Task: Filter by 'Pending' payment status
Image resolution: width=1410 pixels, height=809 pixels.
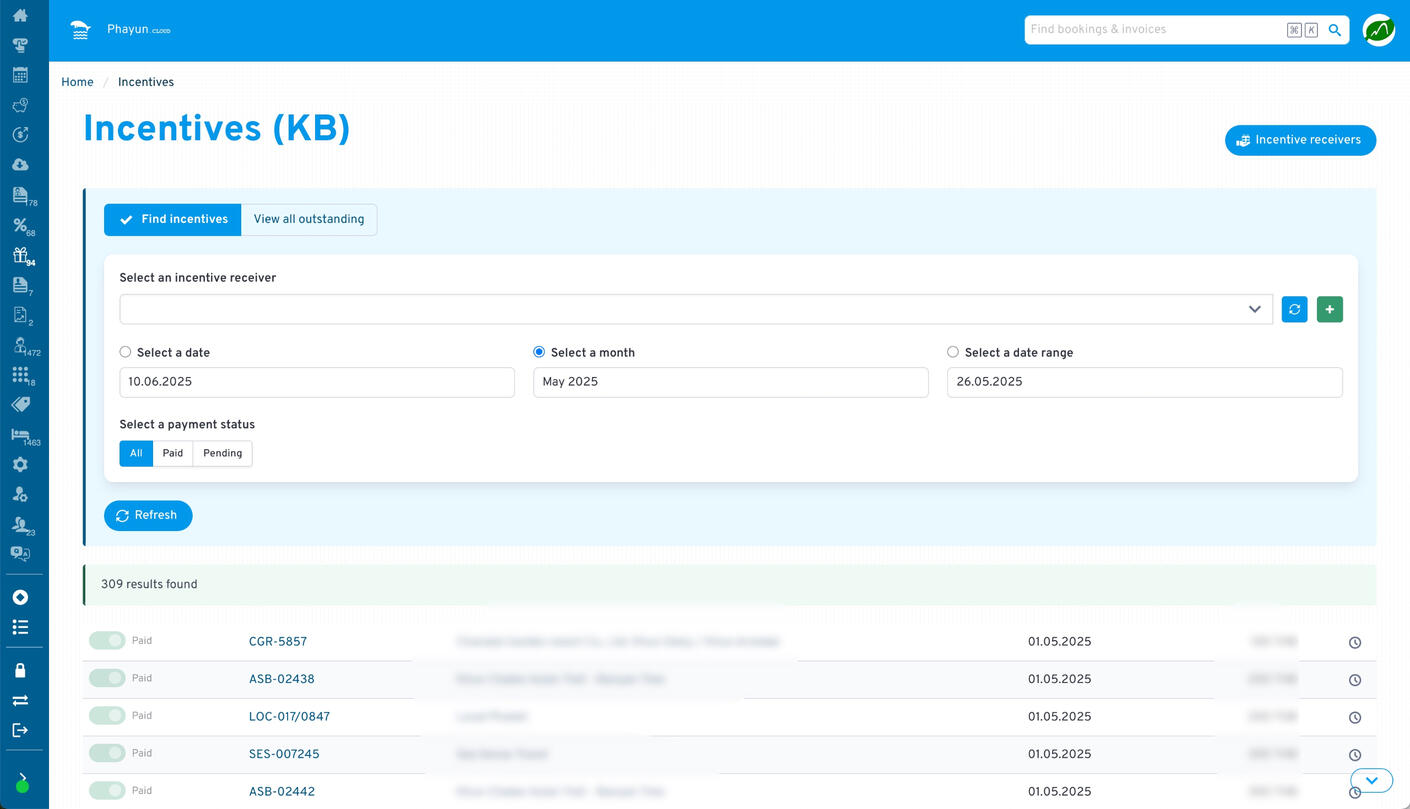Action: (x=222, y=454)
